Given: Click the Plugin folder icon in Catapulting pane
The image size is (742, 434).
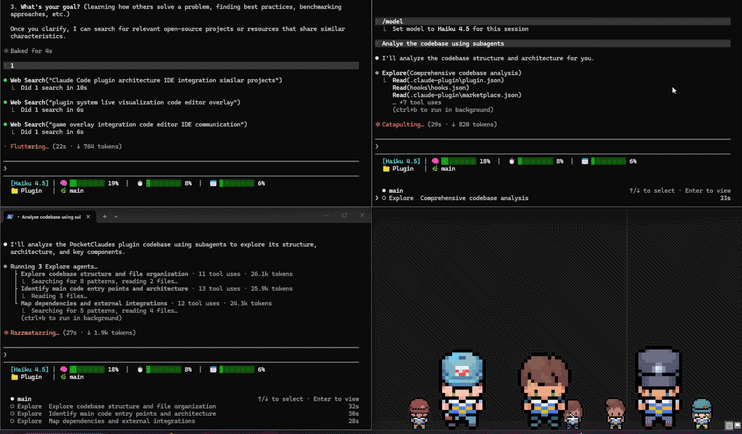Looking at the screenshot, I should click(x=386, y=169).
